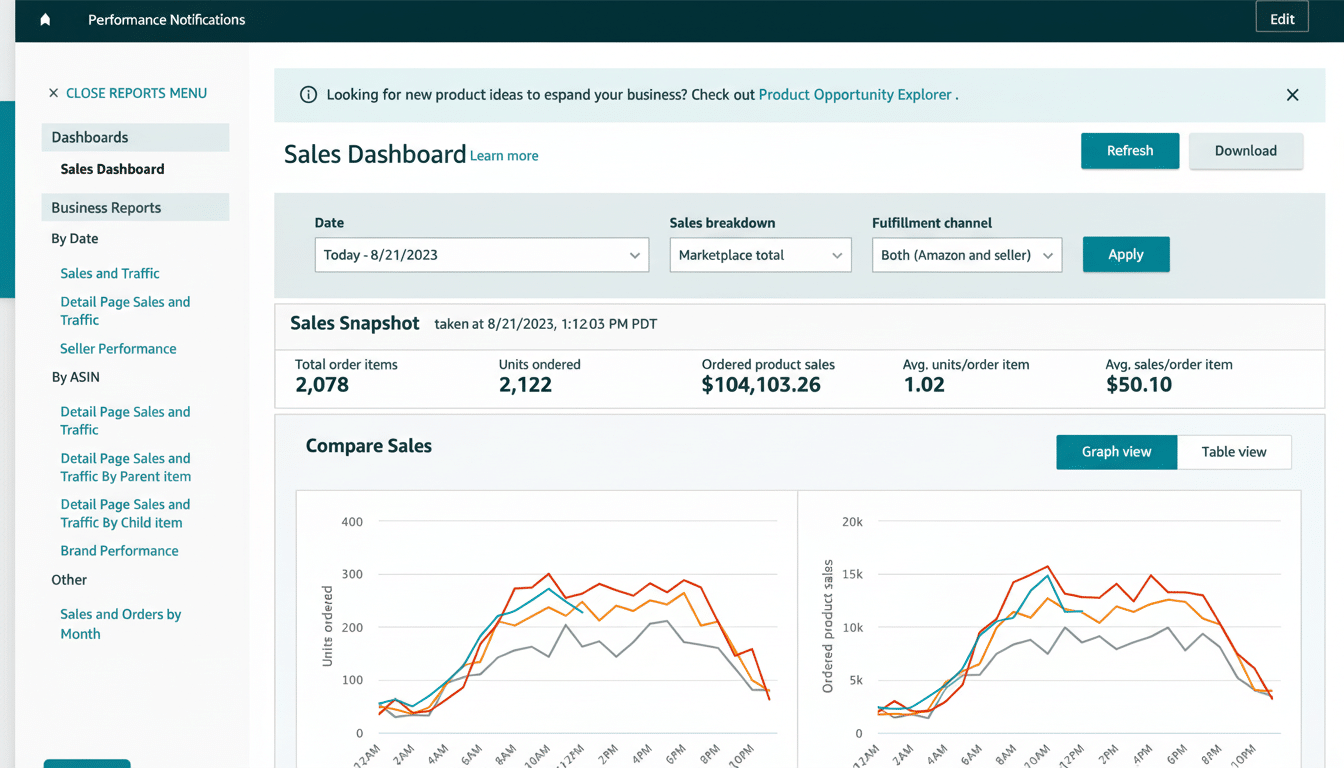Download the sales report
1344x768 pixels.
click(1246, 150)
